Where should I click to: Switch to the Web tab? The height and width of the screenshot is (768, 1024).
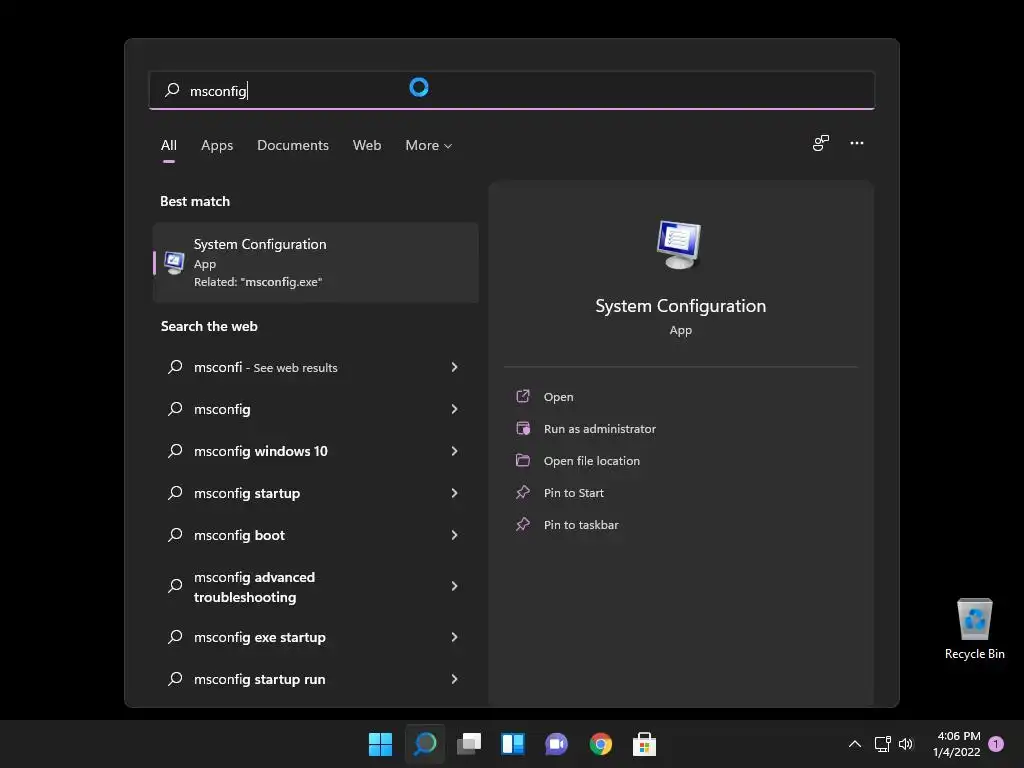tap(367, 145)
